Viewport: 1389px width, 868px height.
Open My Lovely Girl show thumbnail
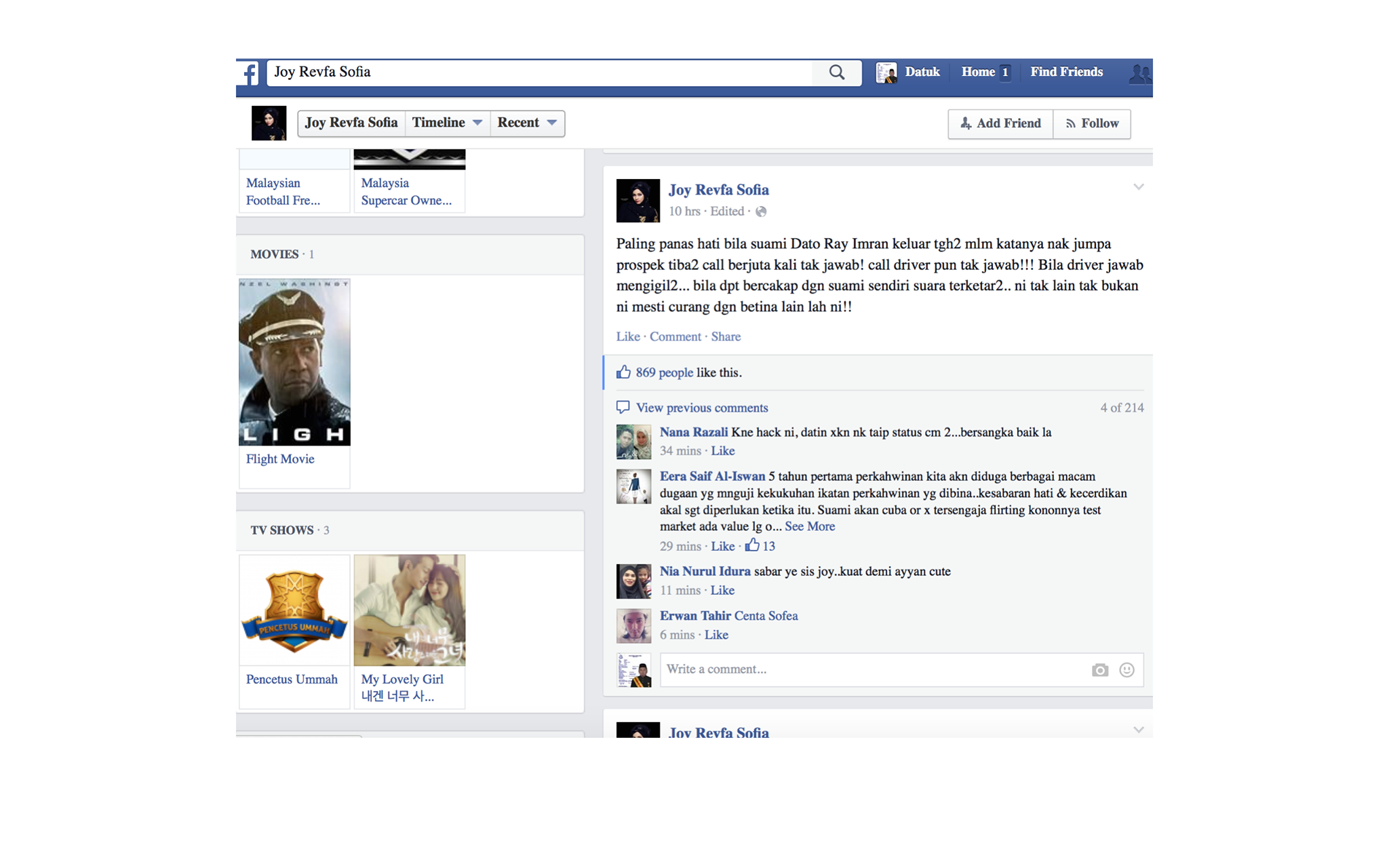tap(410, 610)
